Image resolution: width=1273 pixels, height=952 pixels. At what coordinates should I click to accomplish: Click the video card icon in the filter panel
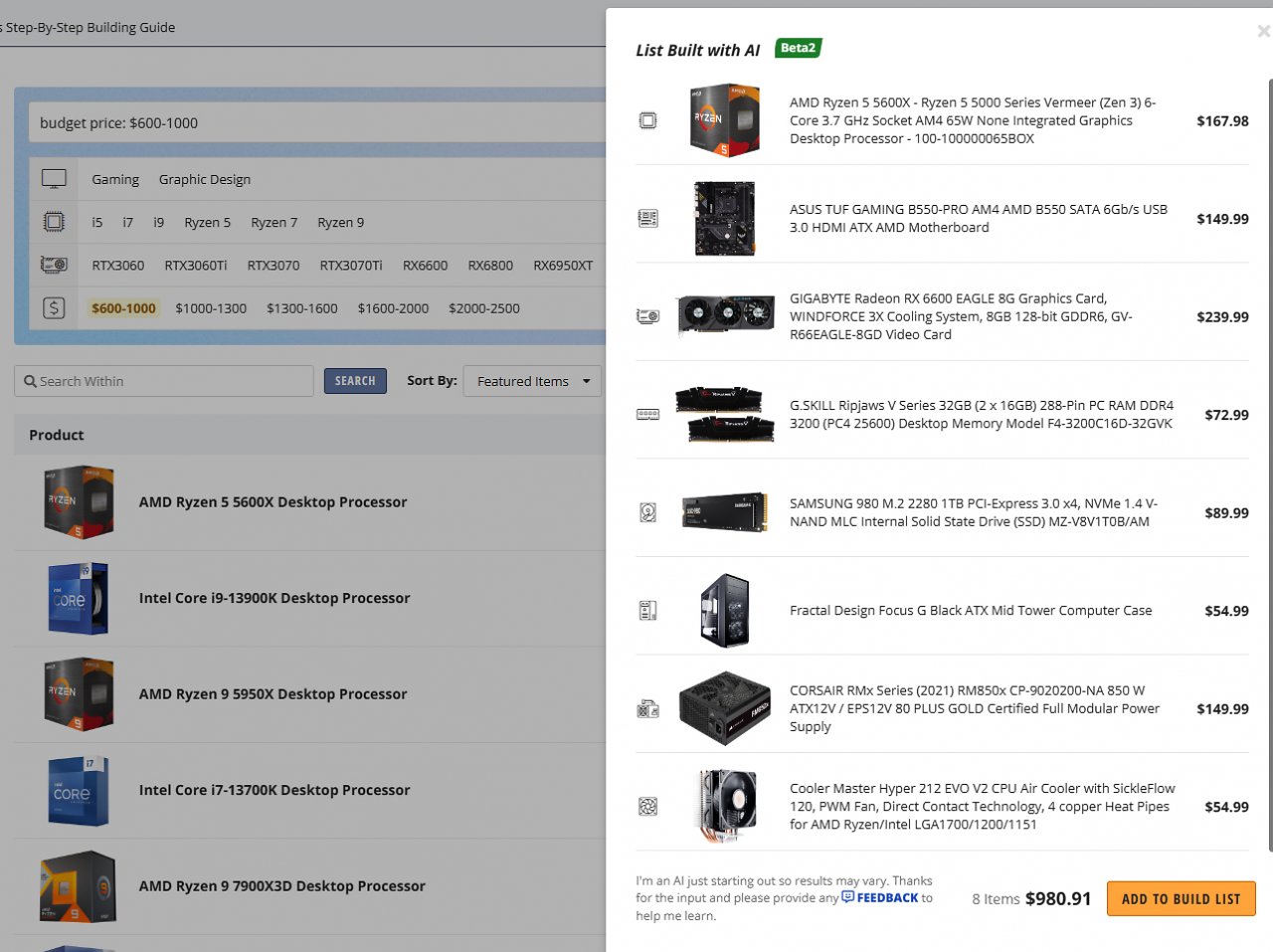coord(54,265)
